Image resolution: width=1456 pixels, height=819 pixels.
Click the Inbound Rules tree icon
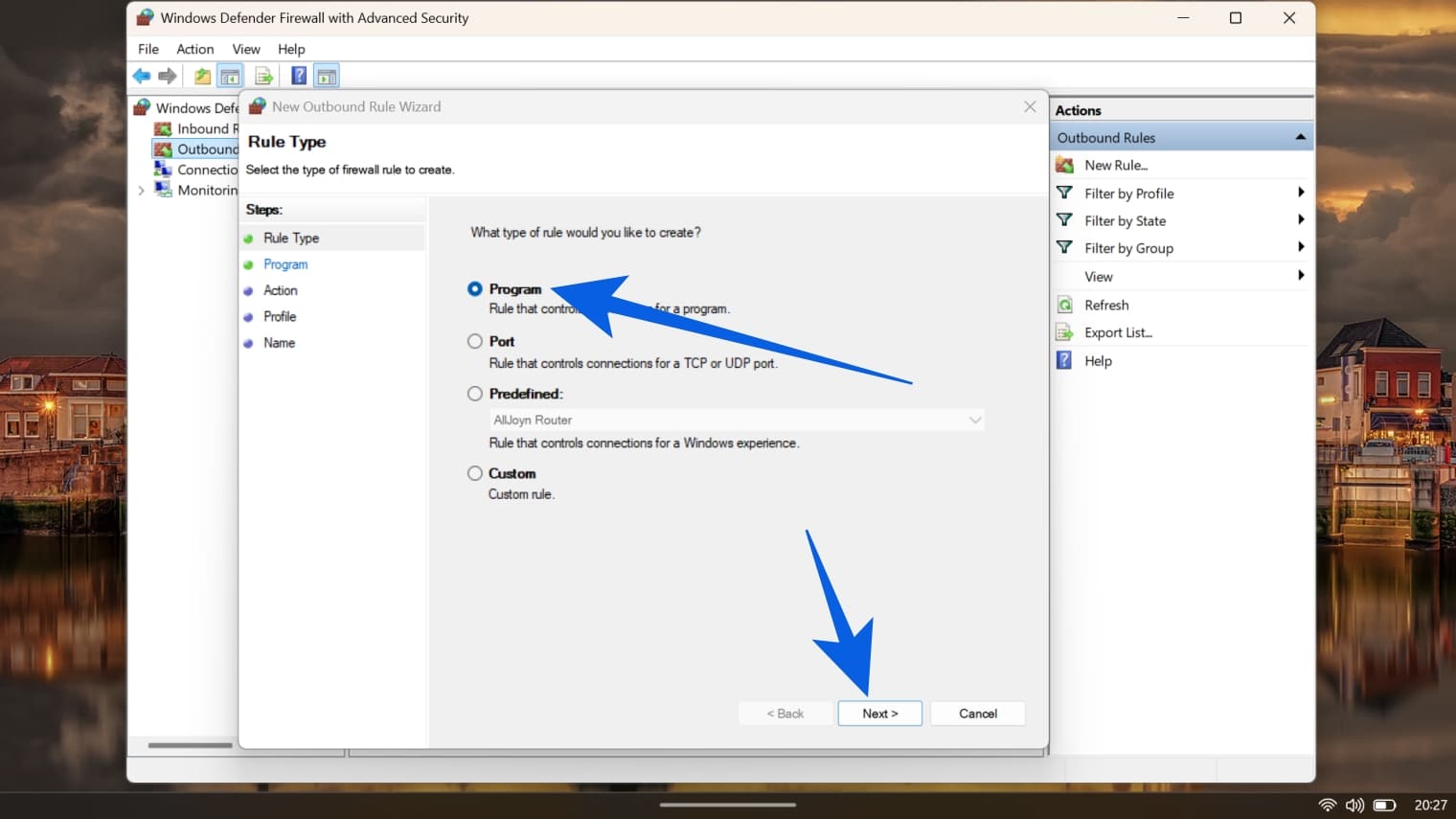click(163, 128)
